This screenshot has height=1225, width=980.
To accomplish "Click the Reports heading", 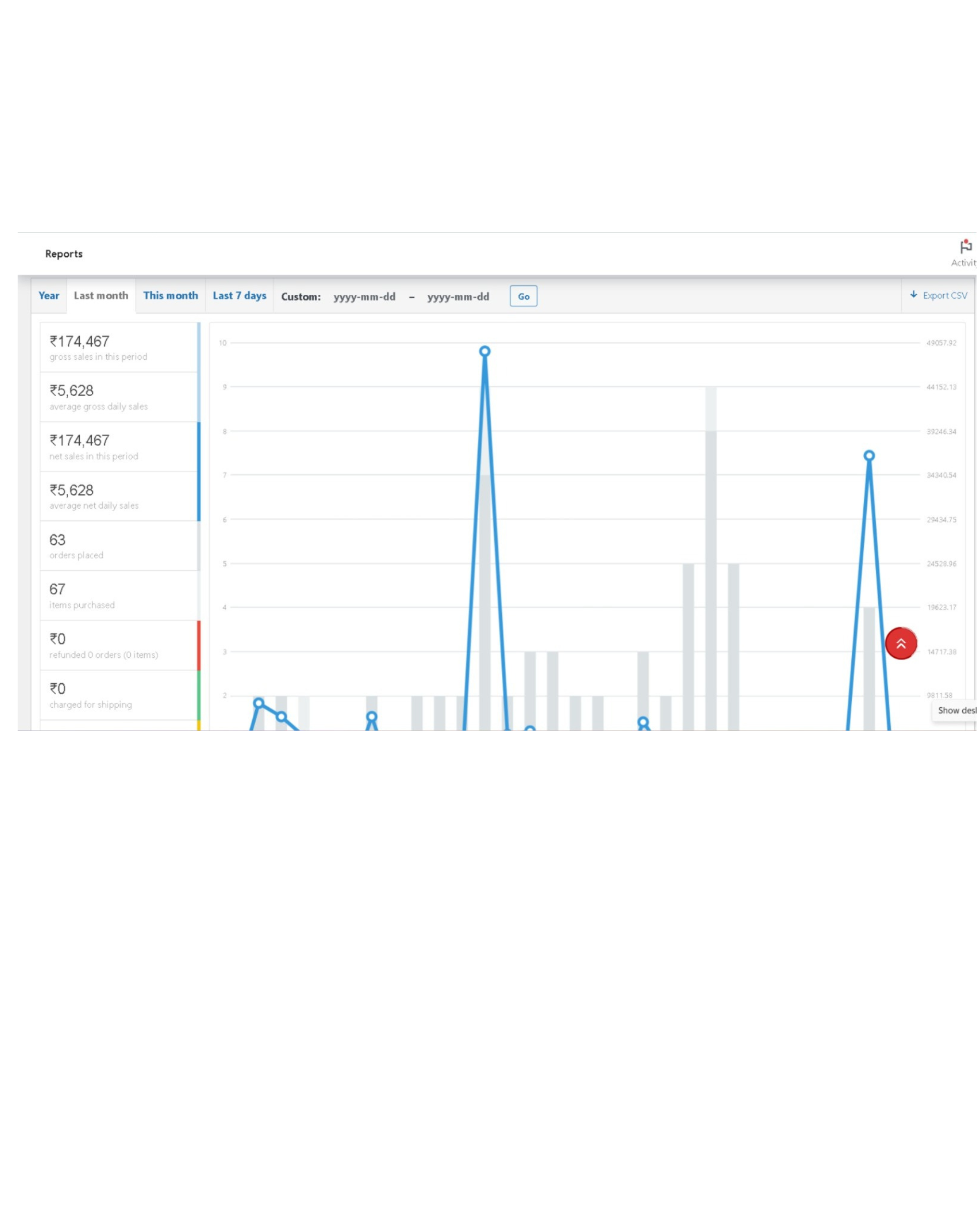I will [64, 254].
